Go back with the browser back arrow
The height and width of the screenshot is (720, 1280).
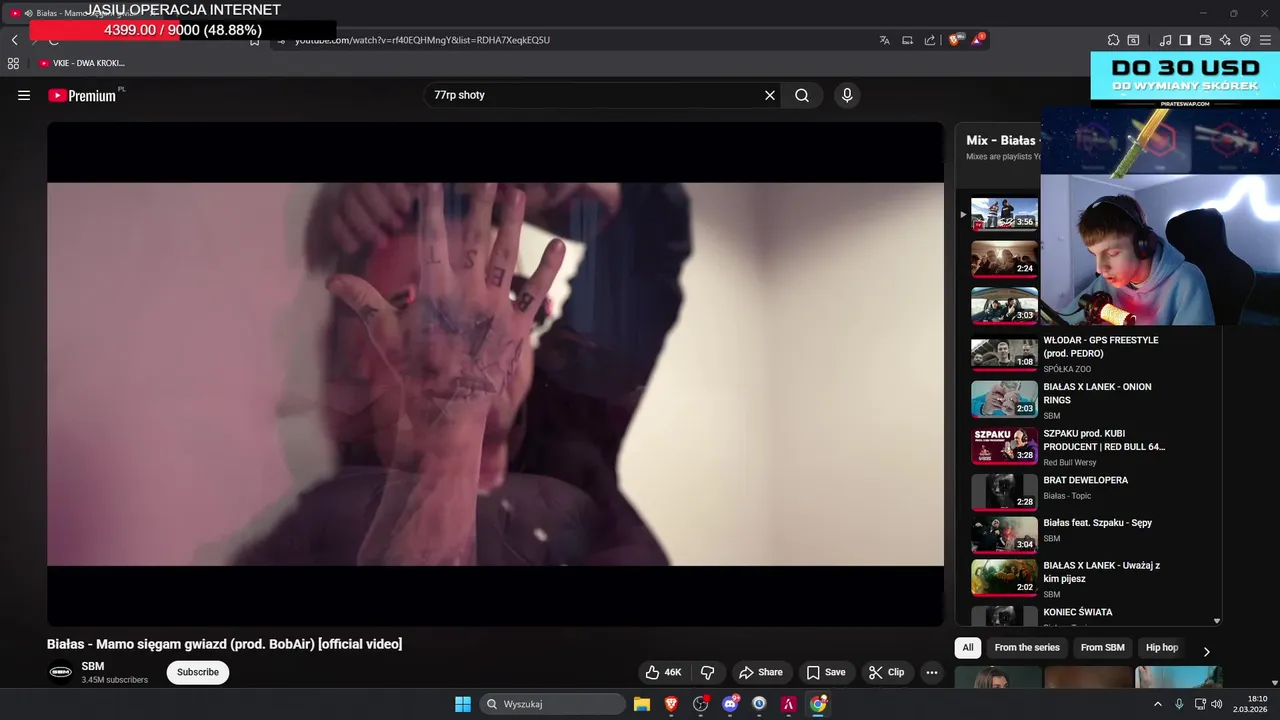point(14,40)
